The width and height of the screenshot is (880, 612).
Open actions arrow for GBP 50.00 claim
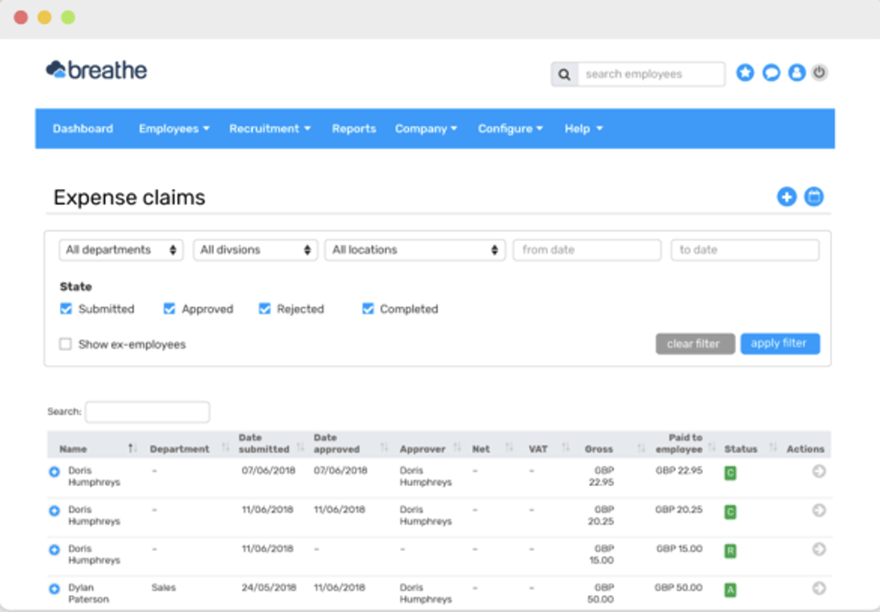click(x=819, y=588)
